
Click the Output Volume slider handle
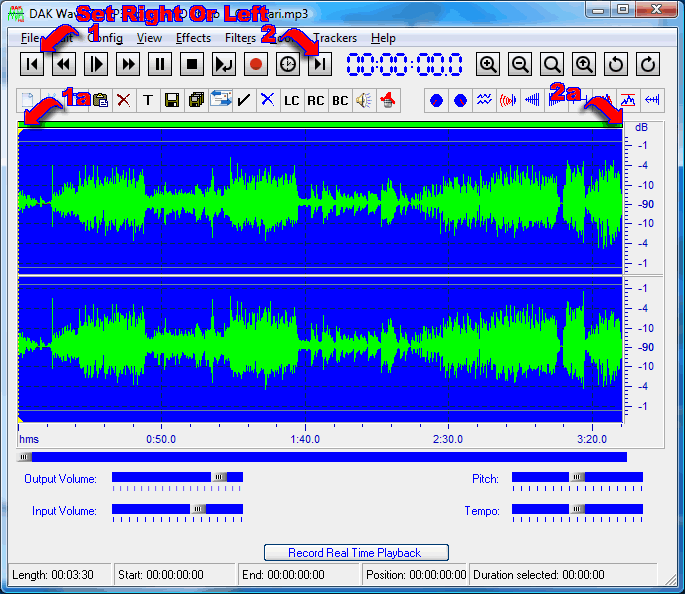219,477
